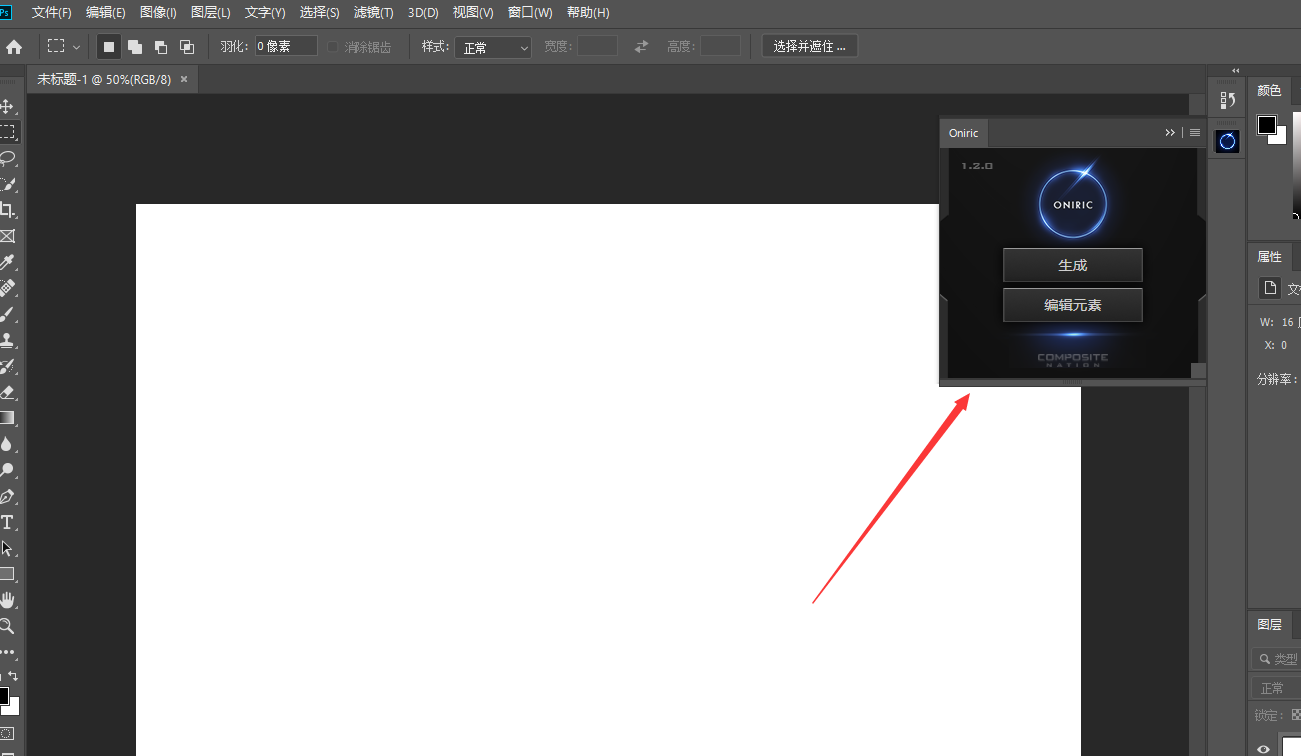Switch marquee mode to add to selection
The height and width of the screenshot is (756, 1301).
click(134, 45)
